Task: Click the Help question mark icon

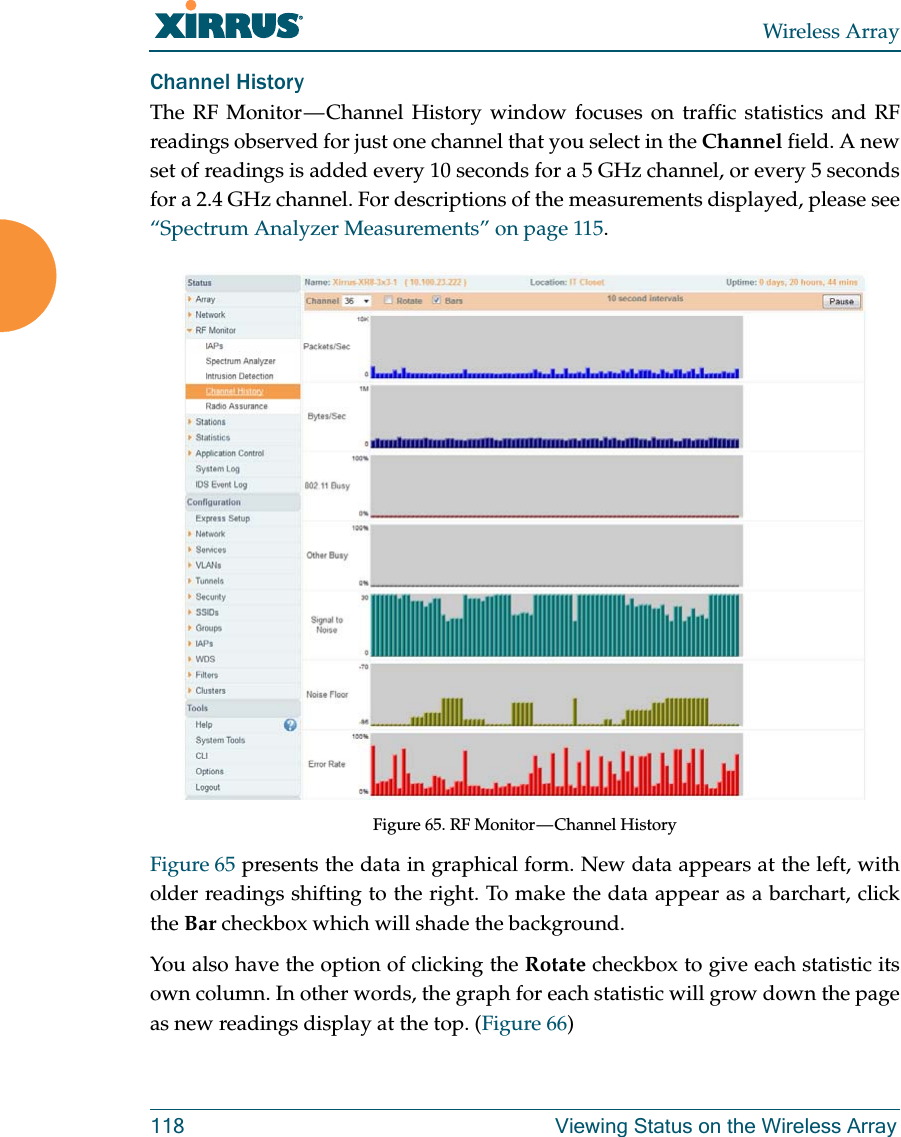Action: (x=290, y=725)
